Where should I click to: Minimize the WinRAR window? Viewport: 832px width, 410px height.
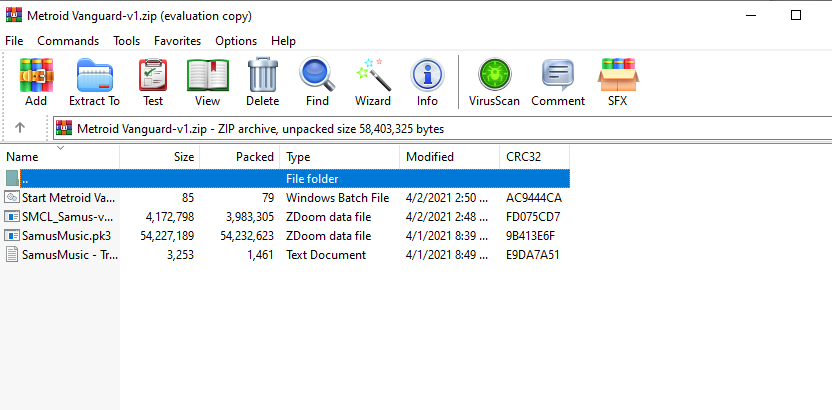[x=750, y=15]
